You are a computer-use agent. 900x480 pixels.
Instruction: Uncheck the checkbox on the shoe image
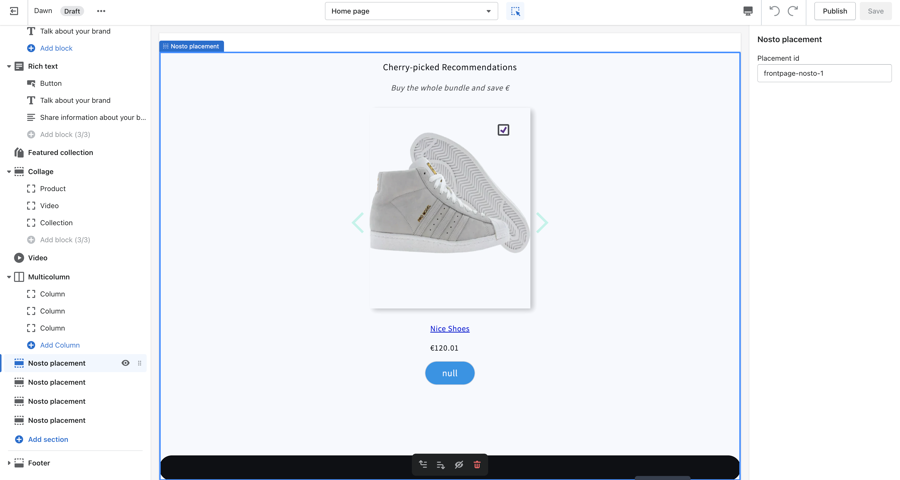(503, 130)
